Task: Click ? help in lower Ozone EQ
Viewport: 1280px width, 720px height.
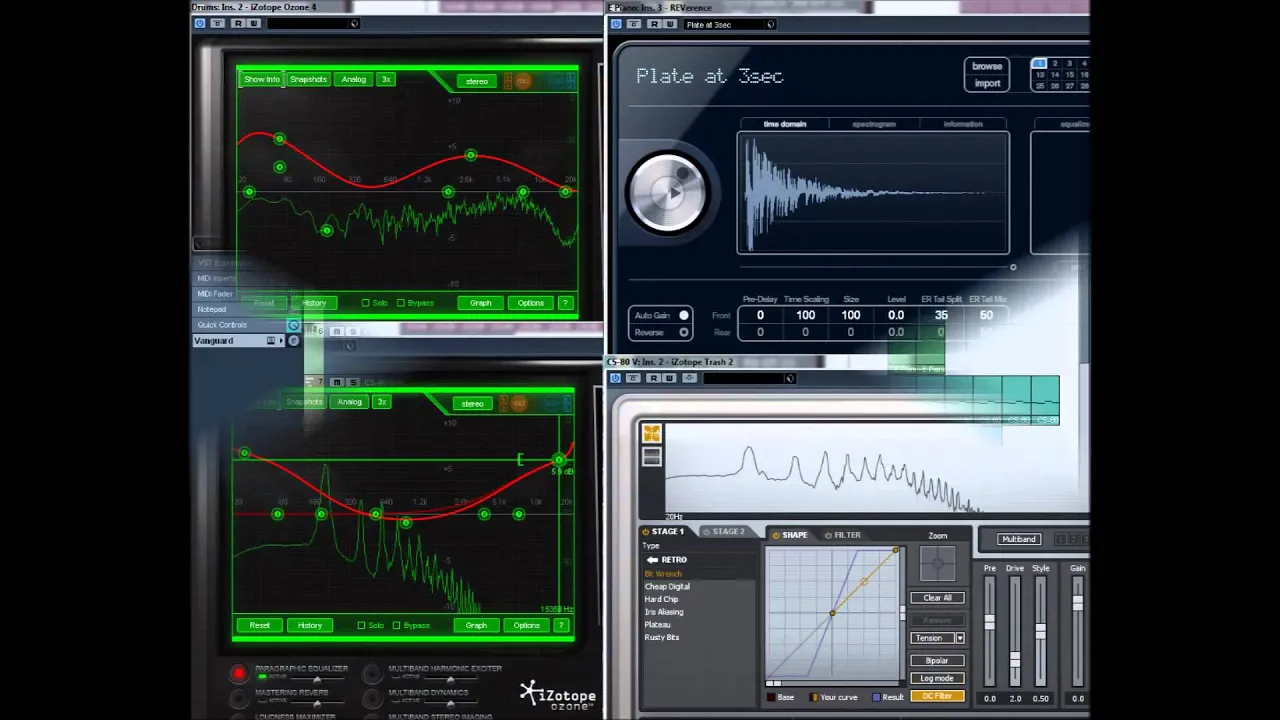Action: pos(561,625)
